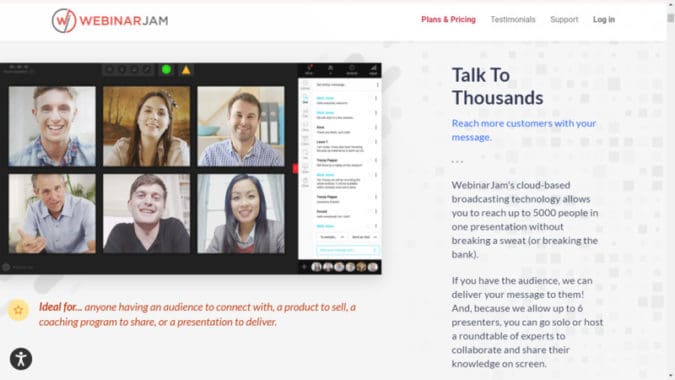675x380 pixels.
Task: Select the man in black shirt's video tile
Action: coord(146,213)
